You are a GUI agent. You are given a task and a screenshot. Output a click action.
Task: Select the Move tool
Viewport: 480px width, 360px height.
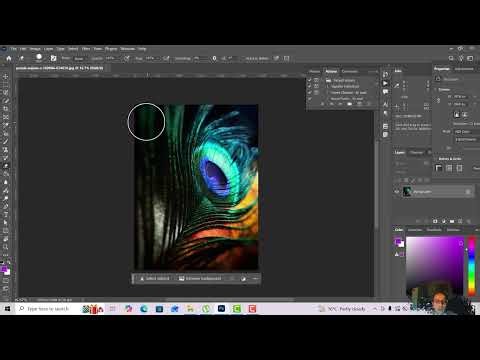[6, 76]
